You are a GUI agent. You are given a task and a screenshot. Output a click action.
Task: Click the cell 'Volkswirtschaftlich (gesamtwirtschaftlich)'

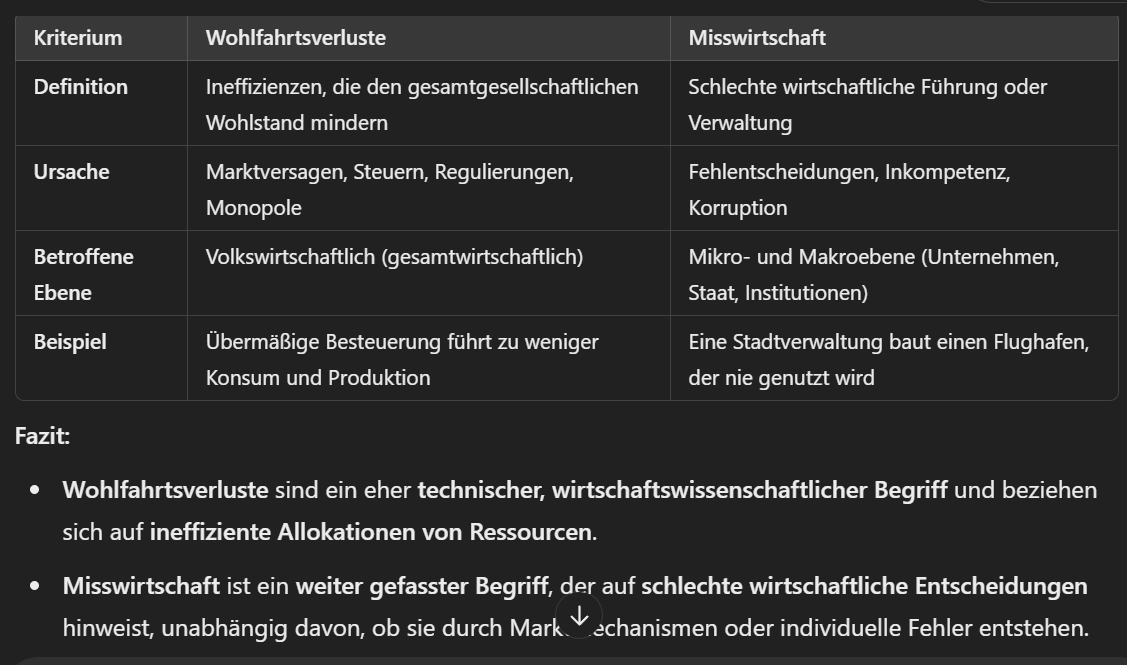click(x=428, y=273)
